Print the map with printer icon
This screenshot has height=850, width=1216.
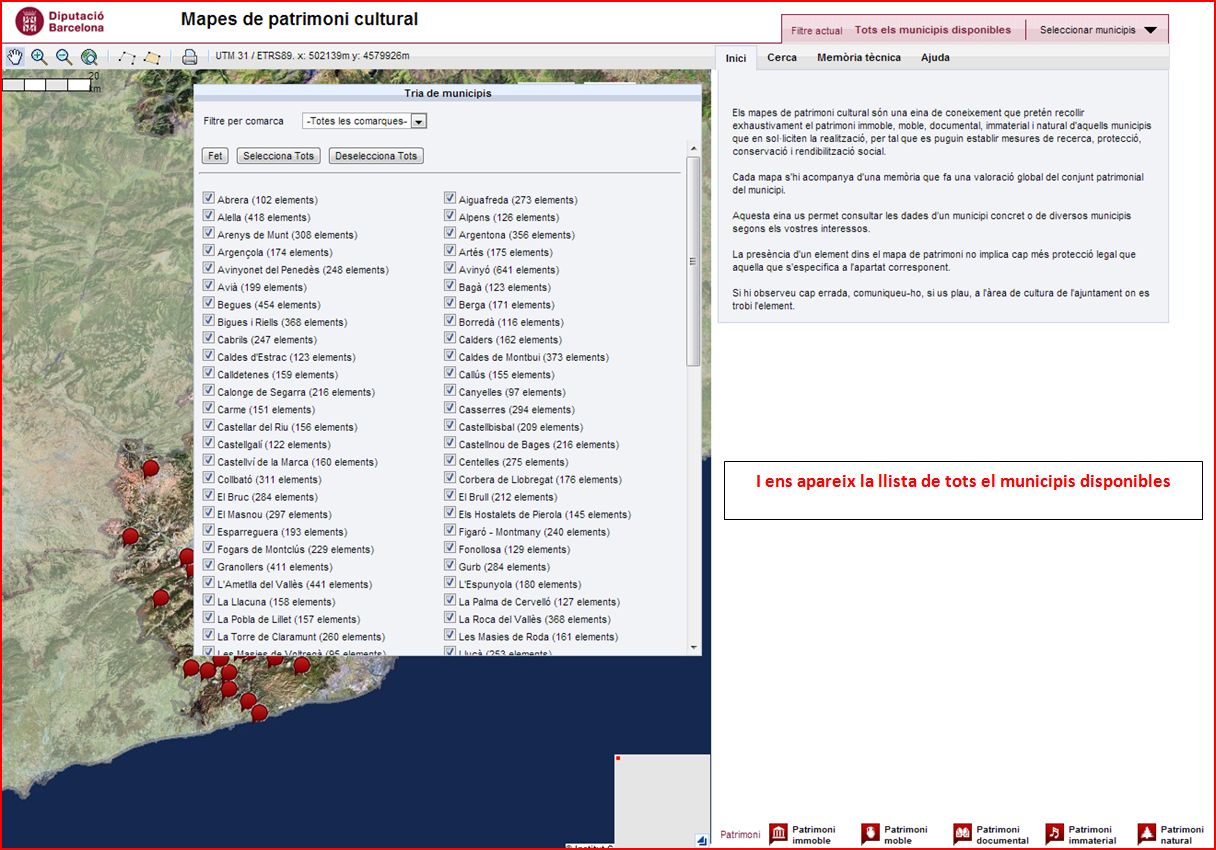click(190, 57)
